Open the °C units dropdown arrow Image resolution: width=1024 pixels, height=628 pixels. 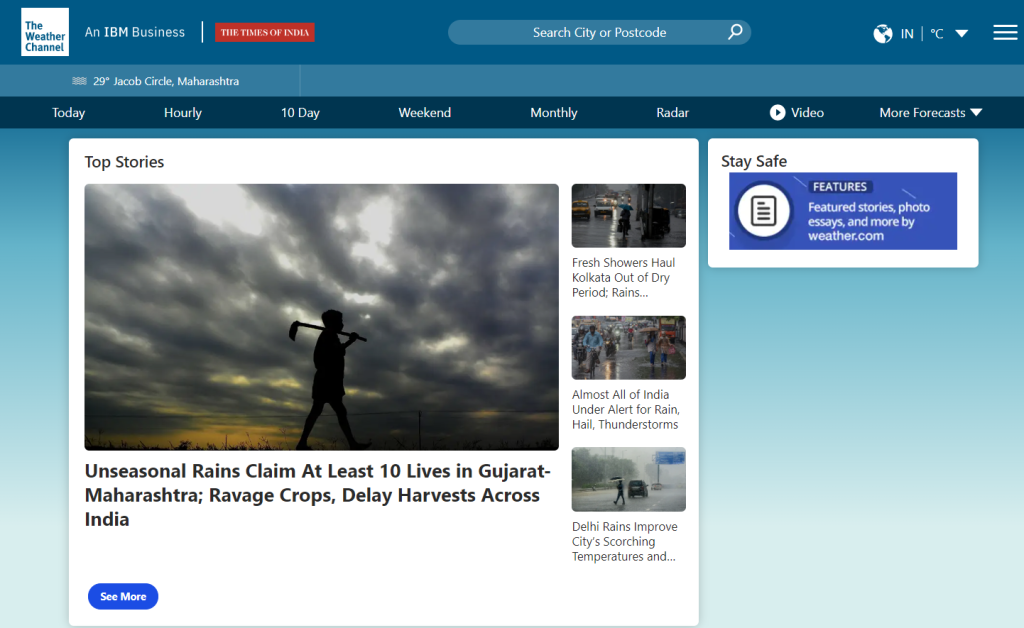coord(961,33)
